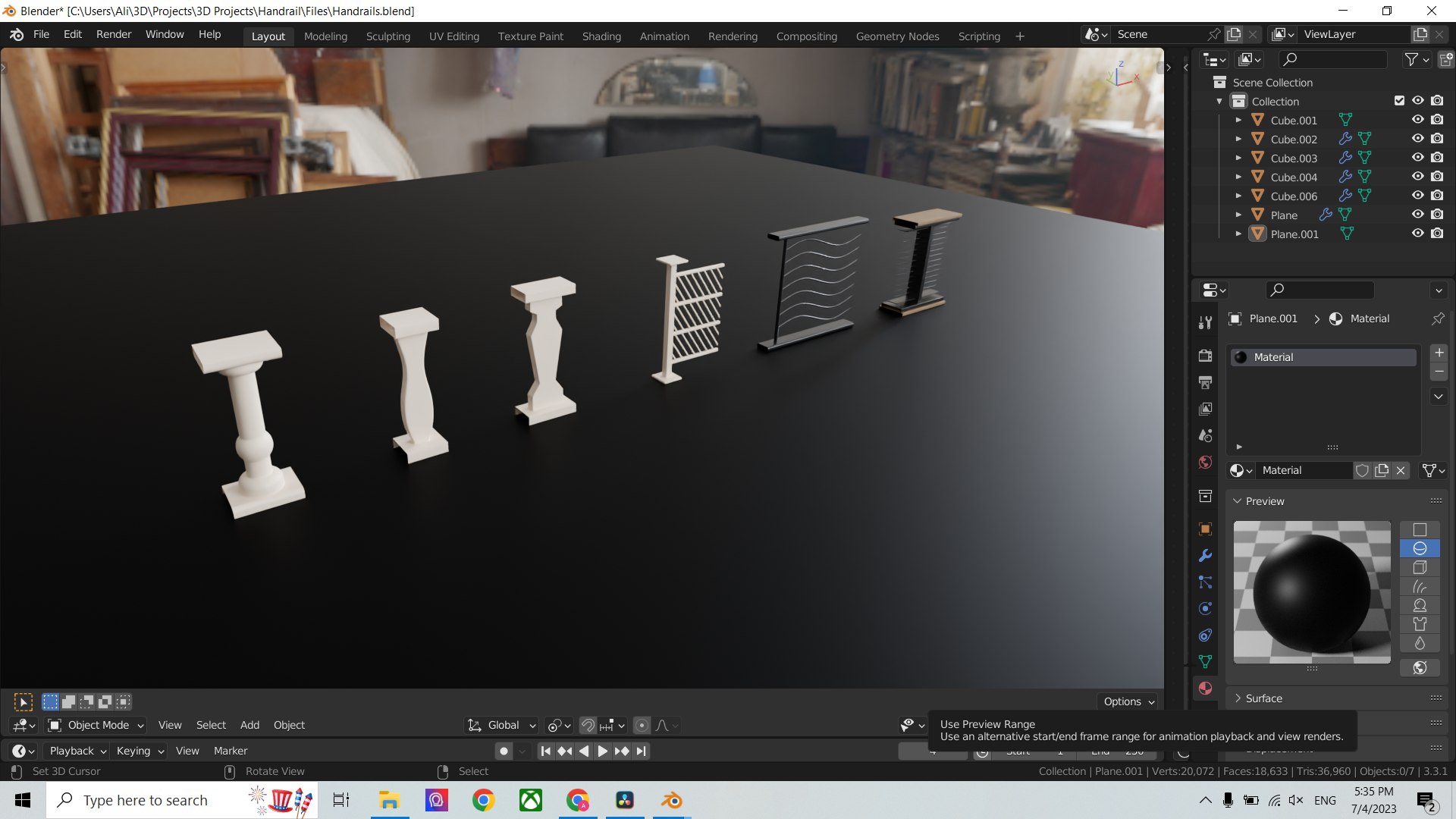
Task: Play the animation forward
Action: 602,752
